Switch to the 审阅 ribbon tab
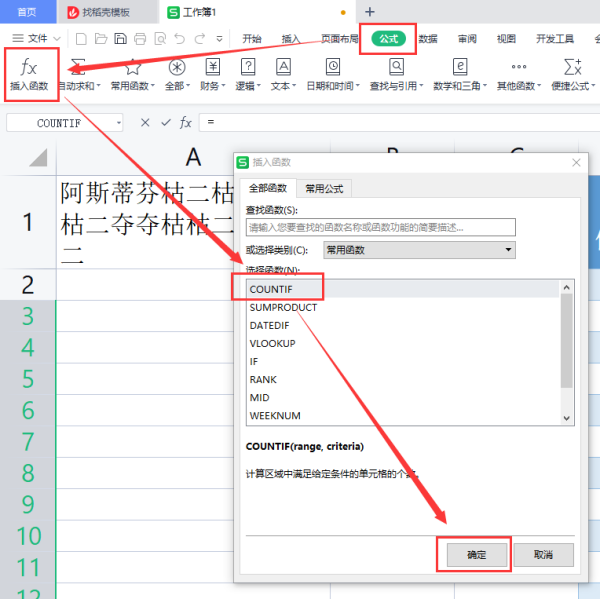The image size is (600, 599). (x=467, y=39)
